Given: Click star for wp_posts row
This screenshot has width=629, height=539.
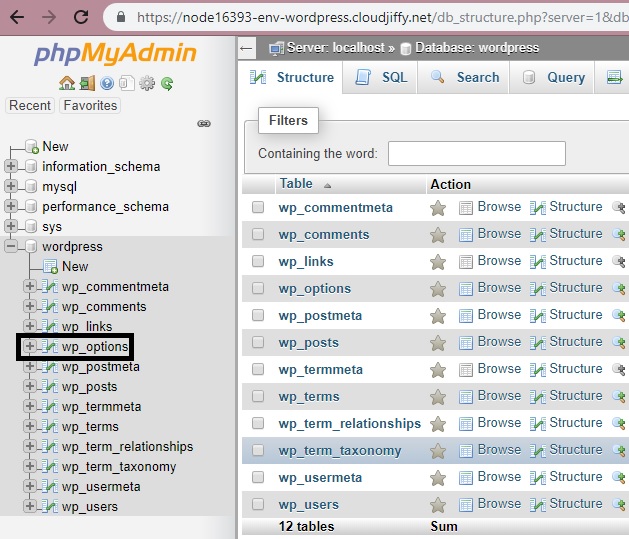Looking at the screenshot, I should point(438,343).
